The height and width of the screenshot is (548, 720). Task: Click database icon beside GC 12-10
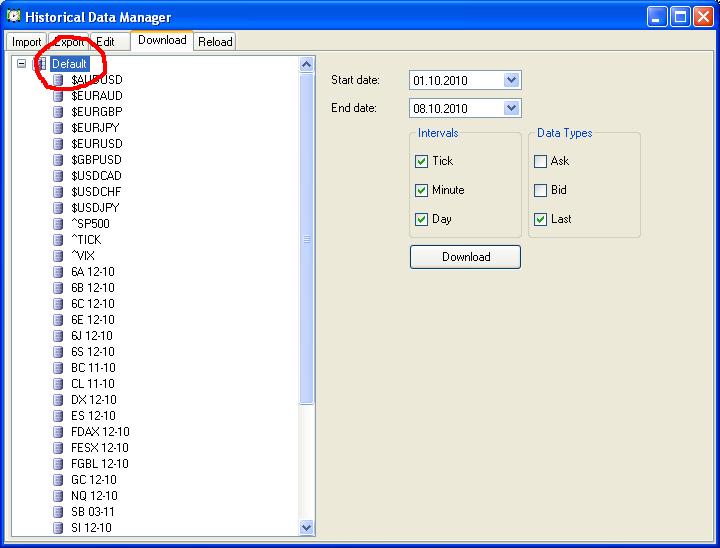[x=58, y=480]
